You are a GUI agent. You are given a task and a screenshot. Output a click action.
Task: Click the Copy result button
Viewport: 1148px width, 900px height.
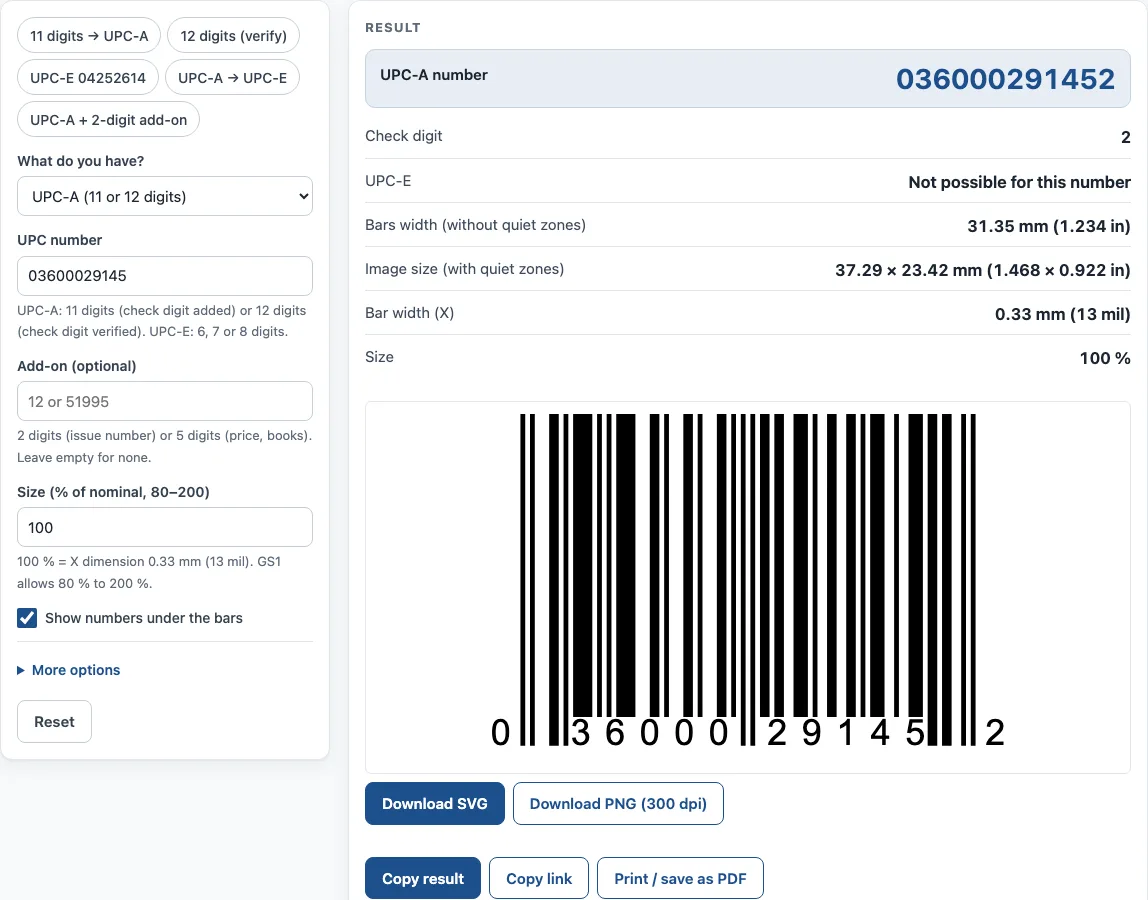(423, 878)
